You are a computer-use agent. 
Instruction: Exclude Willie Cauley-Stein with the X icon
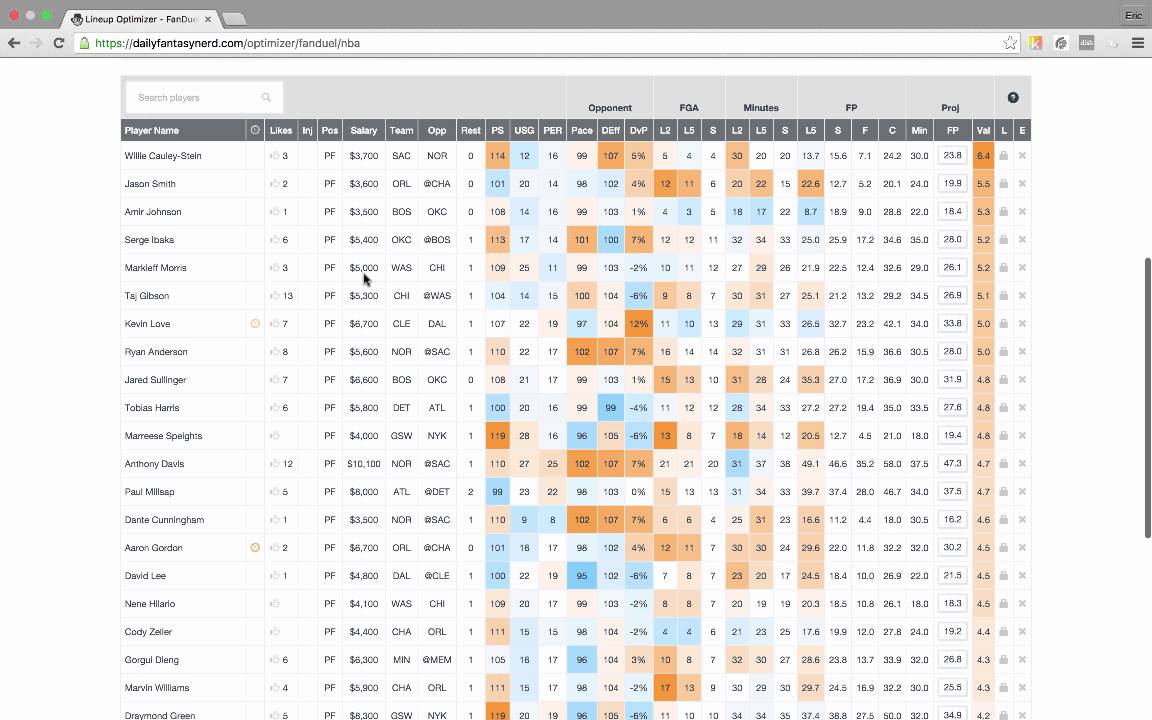pos(1022,156)
